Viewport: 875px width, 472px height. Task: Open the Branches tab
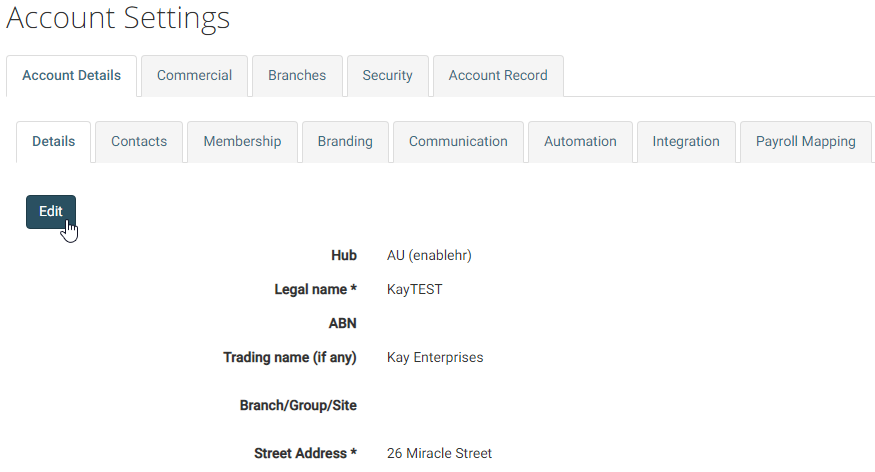[297, 75]
